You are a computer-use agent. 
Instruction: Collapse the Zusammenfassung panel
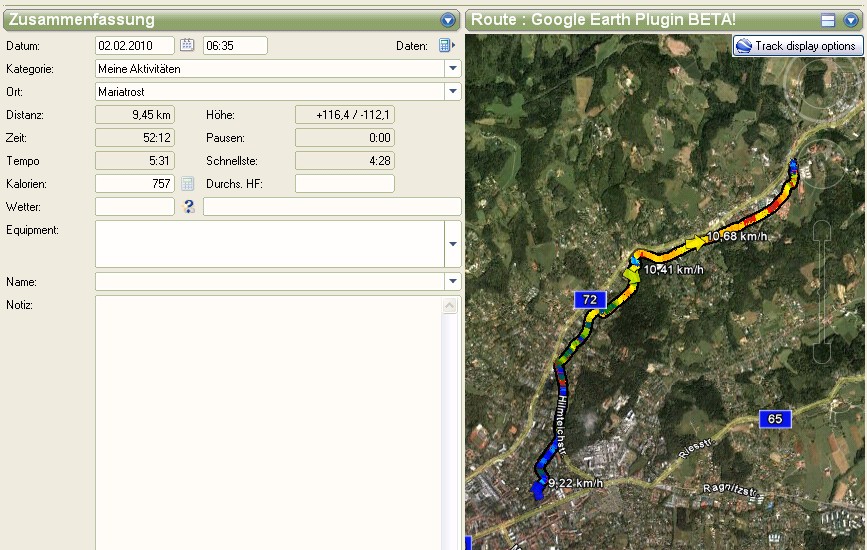[448, 20]
